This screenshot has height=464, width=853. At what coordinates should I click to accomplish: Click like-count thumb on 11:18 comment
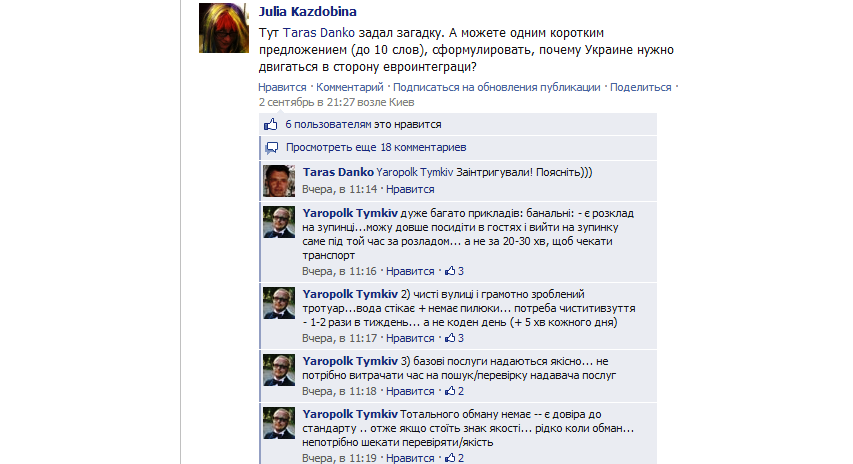(x=450, y=391)
